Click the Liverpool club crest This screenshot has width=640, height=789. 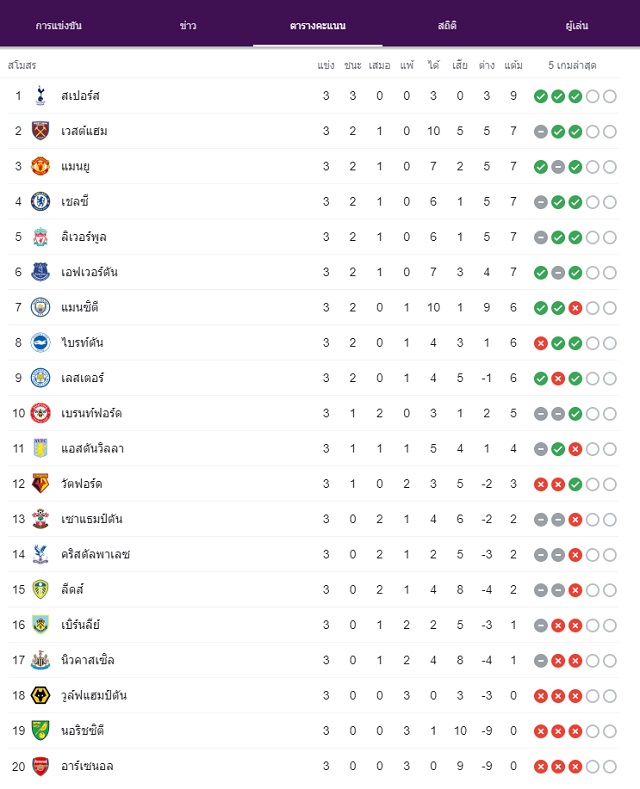tap(40, 236)
